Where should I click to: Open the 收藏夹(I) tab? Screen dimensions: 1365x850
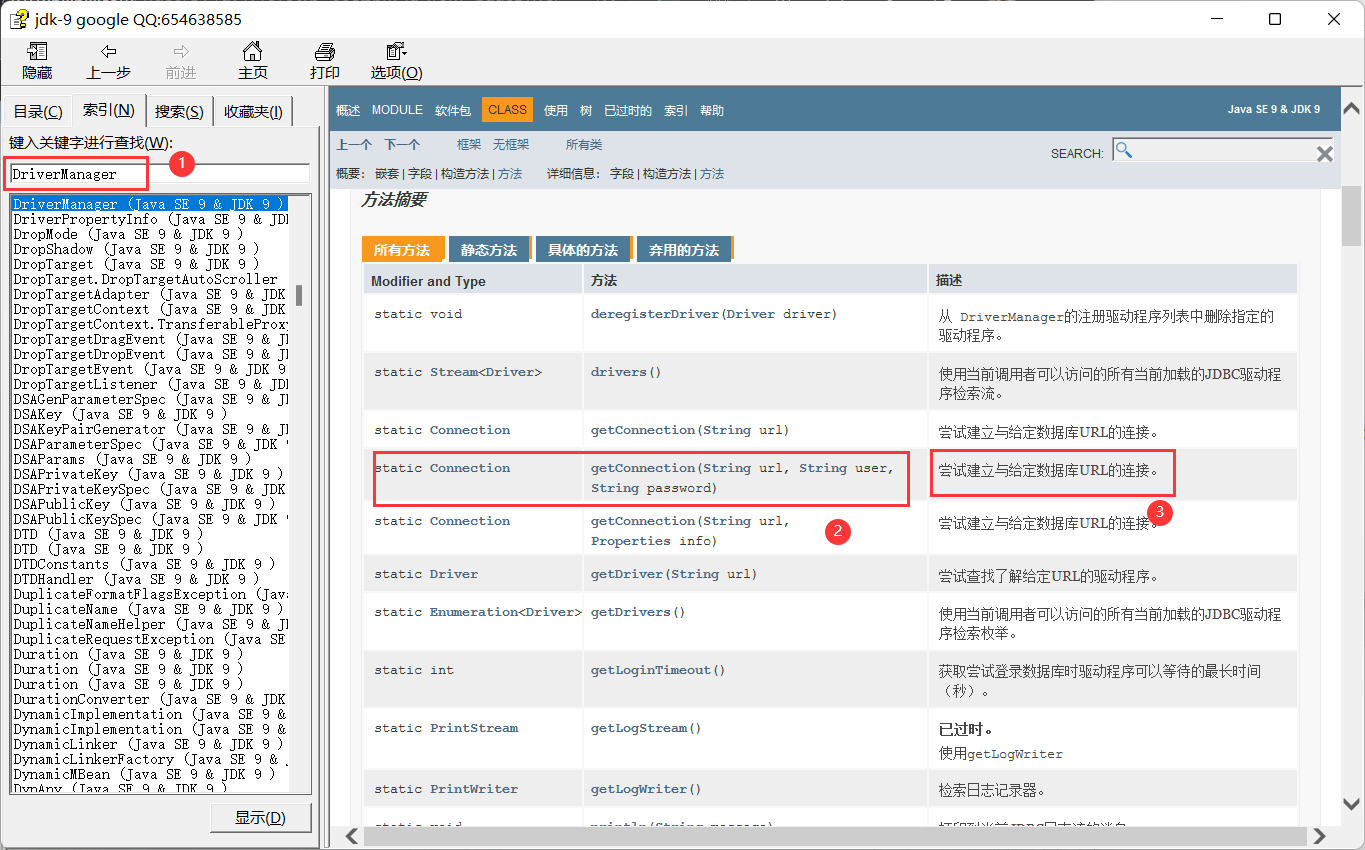tap(253, 112)
